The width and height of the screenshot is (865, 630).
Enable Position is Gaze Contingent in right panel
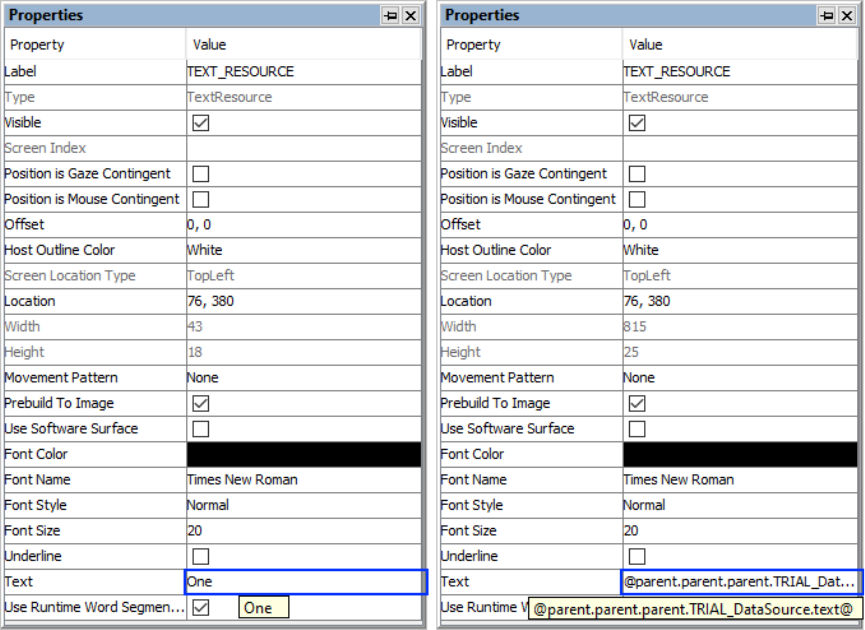pos(637,174)
